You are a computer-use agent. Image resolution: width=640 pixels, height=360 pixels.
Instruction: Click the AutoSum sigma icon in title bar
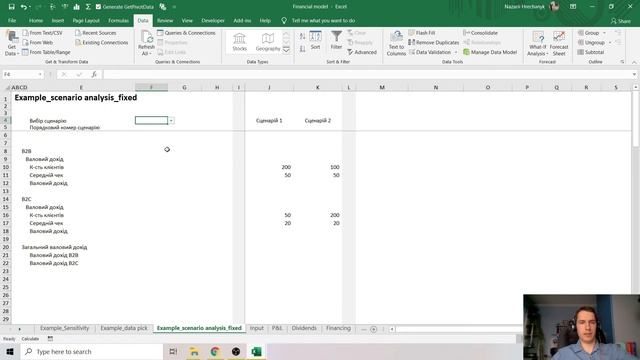tap(88, 7)
